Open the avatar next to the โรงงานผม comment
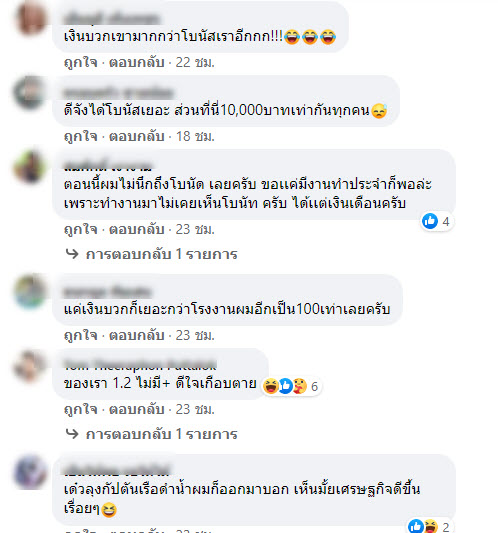This screenshot has height=533, width=498. click(x=30, y=291)
